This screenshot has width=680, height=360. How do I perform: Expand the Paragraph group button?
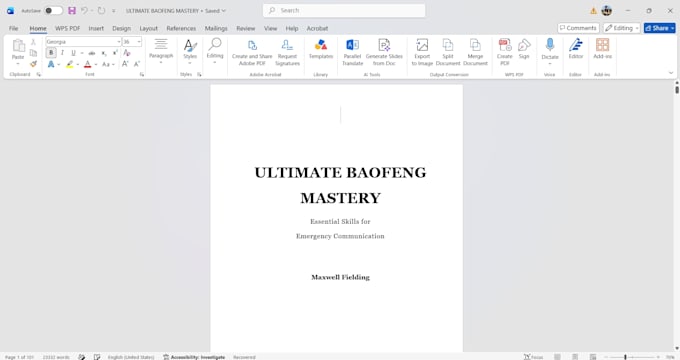tap(161, 50)
